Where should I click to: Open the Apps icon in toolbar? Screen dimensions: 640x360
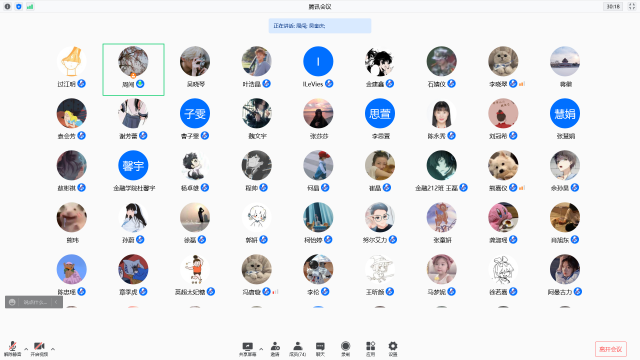tap(371, 349)
